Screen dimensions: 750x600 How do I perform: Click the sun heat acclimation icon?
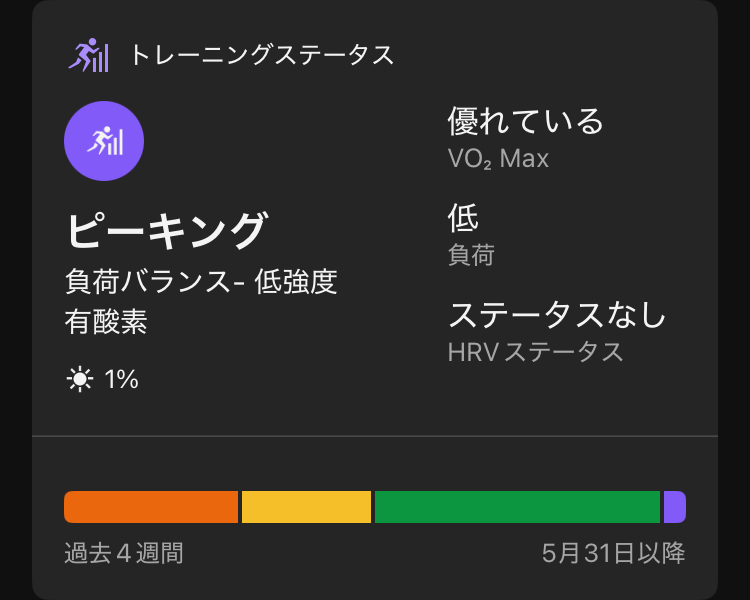(x=80, y=379)
